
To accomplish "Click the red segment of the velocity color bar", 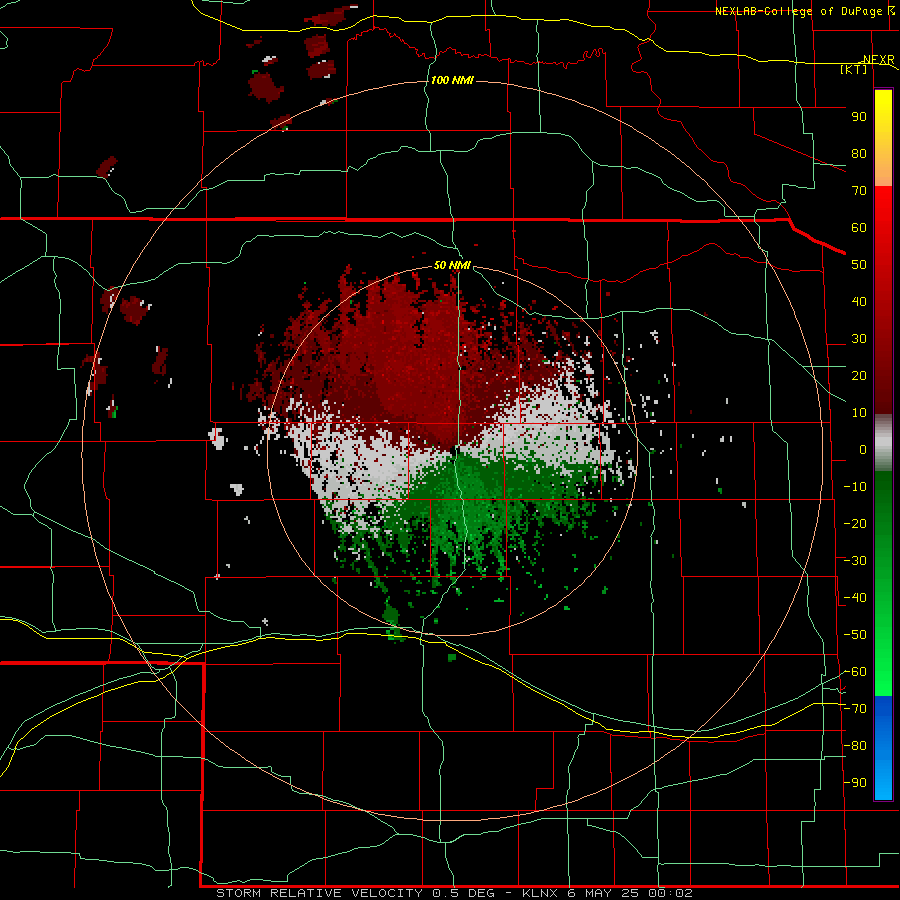I will (883, 300).
